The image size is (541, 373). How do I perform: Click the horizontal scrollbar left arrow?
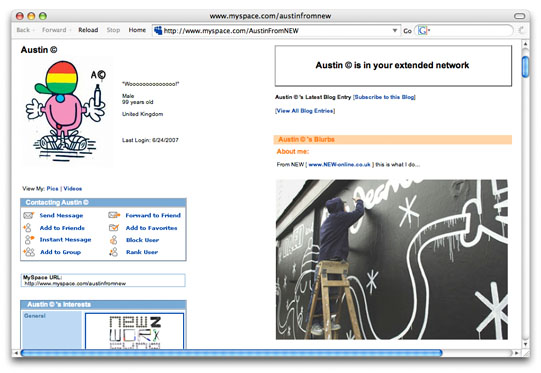16,353
